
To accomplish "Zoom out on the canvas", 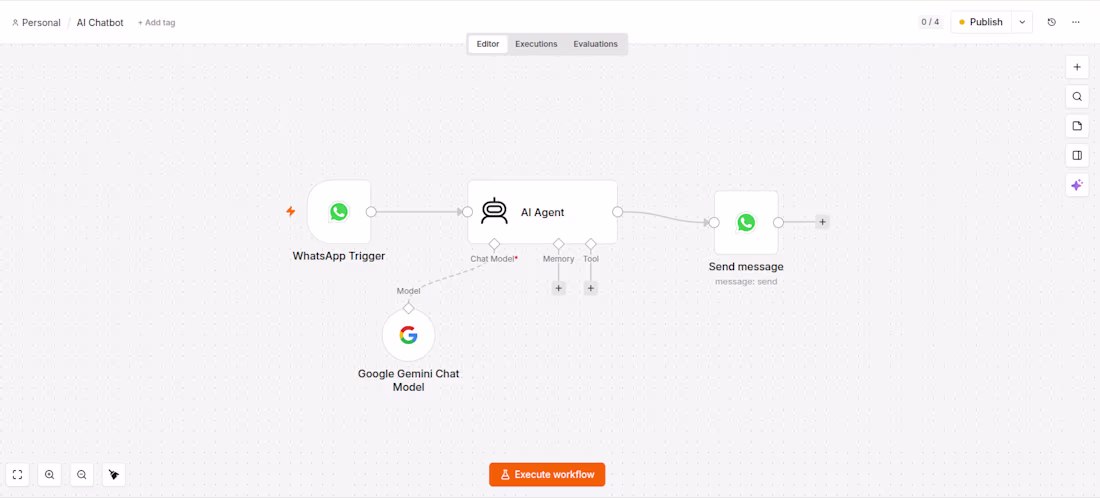I will (82, 475).
